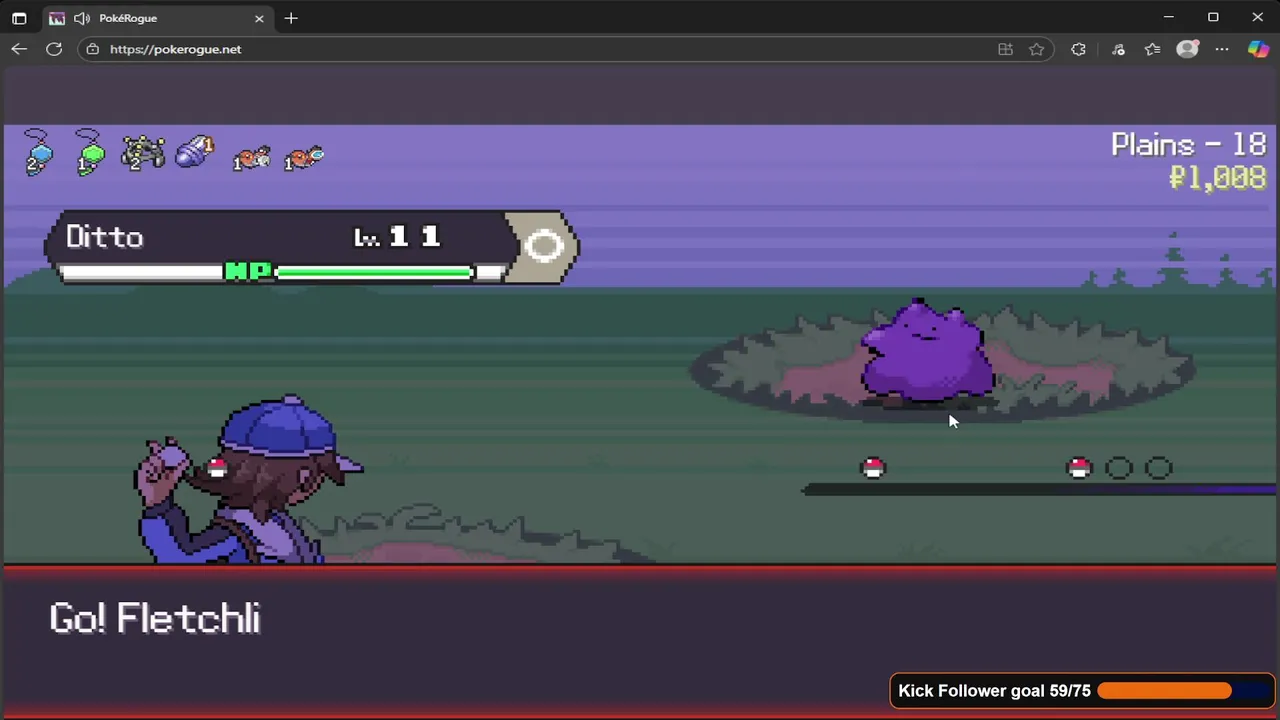Select the PokéRogue browser tab
This screenshot has height=720, width=1280.
coord(157,18)
